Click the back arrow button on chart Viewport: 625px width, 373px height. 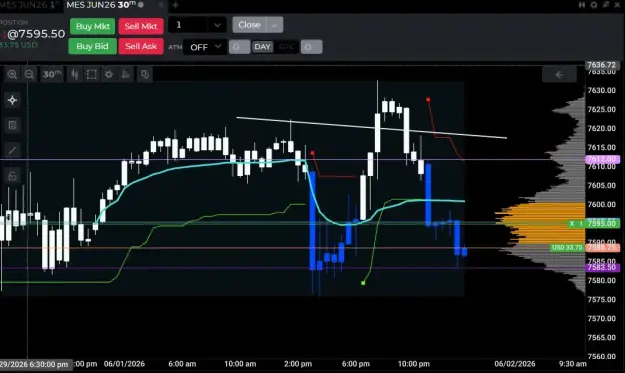[559, 75]
